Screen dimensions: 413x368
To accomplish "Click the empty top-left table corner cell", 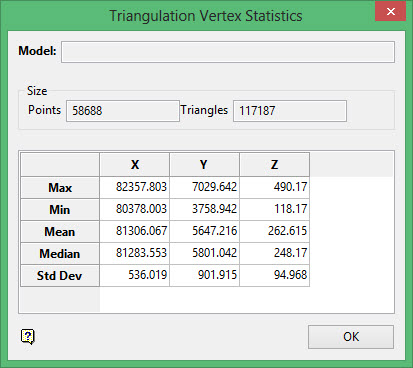I will point(60,165).
